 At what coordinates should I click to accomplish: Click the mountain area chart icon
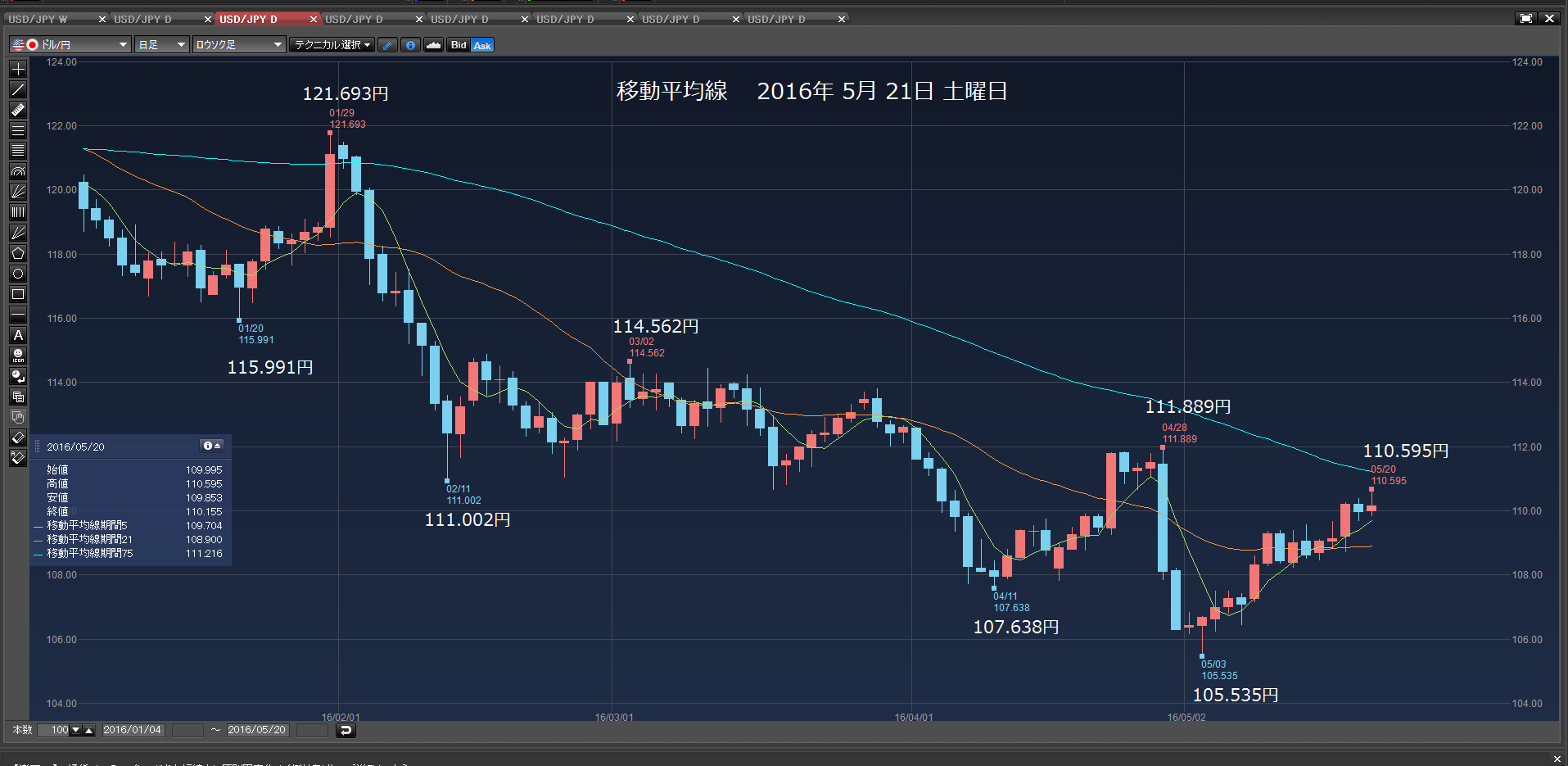pyautogui.click(x=434, y=45)
